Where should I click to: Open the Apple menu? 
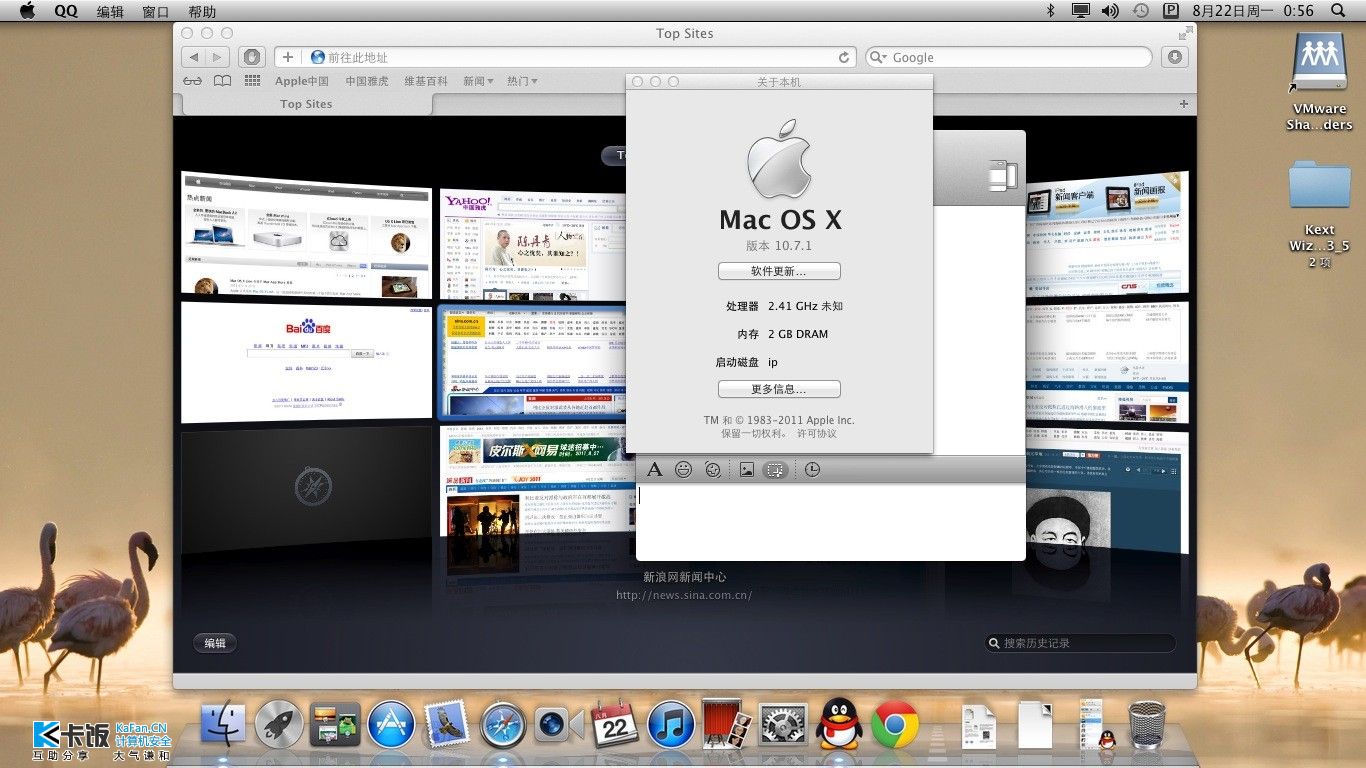pos(27,10)
